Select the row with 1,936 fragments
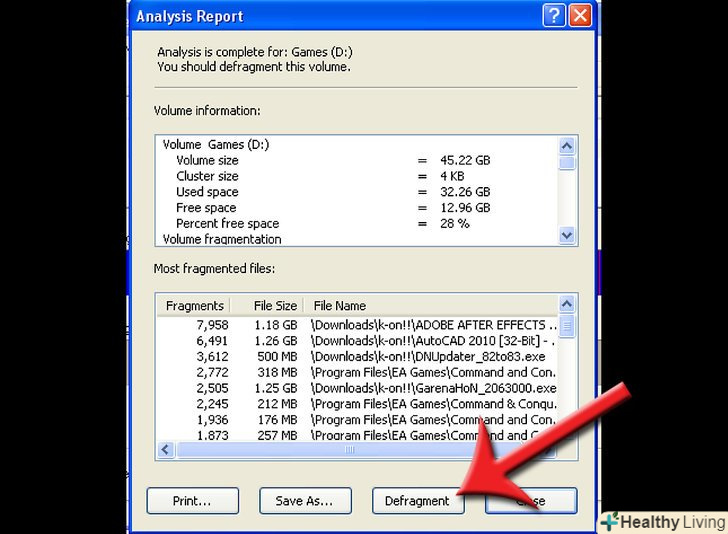Screen dimensions: 728x534 tap(357, 420)
